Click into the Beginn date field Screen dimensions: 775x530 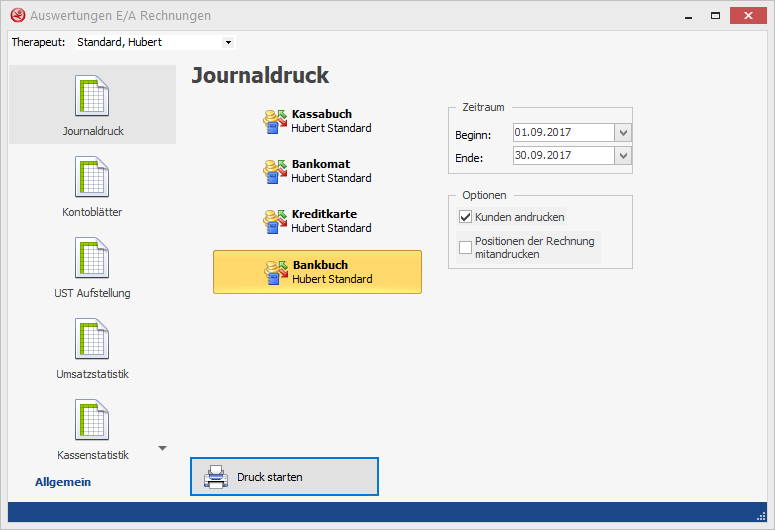[x=561, y=133]
